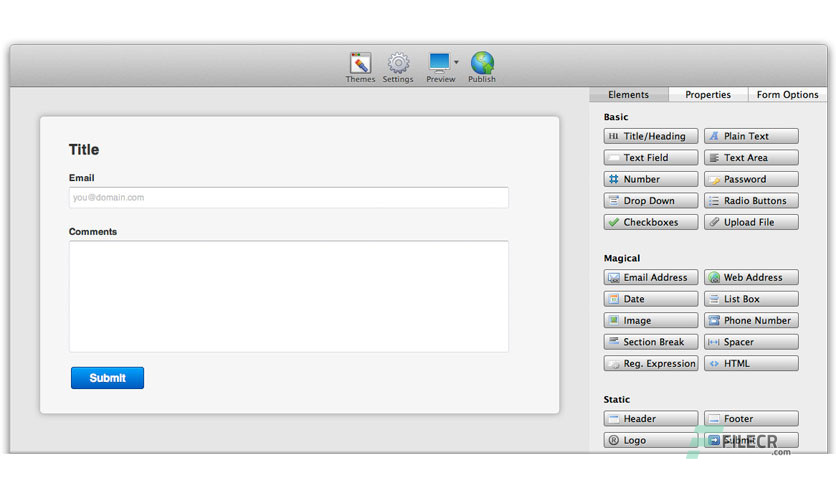Add a Date element
This screenshot has width=836, height=484.
650,299
